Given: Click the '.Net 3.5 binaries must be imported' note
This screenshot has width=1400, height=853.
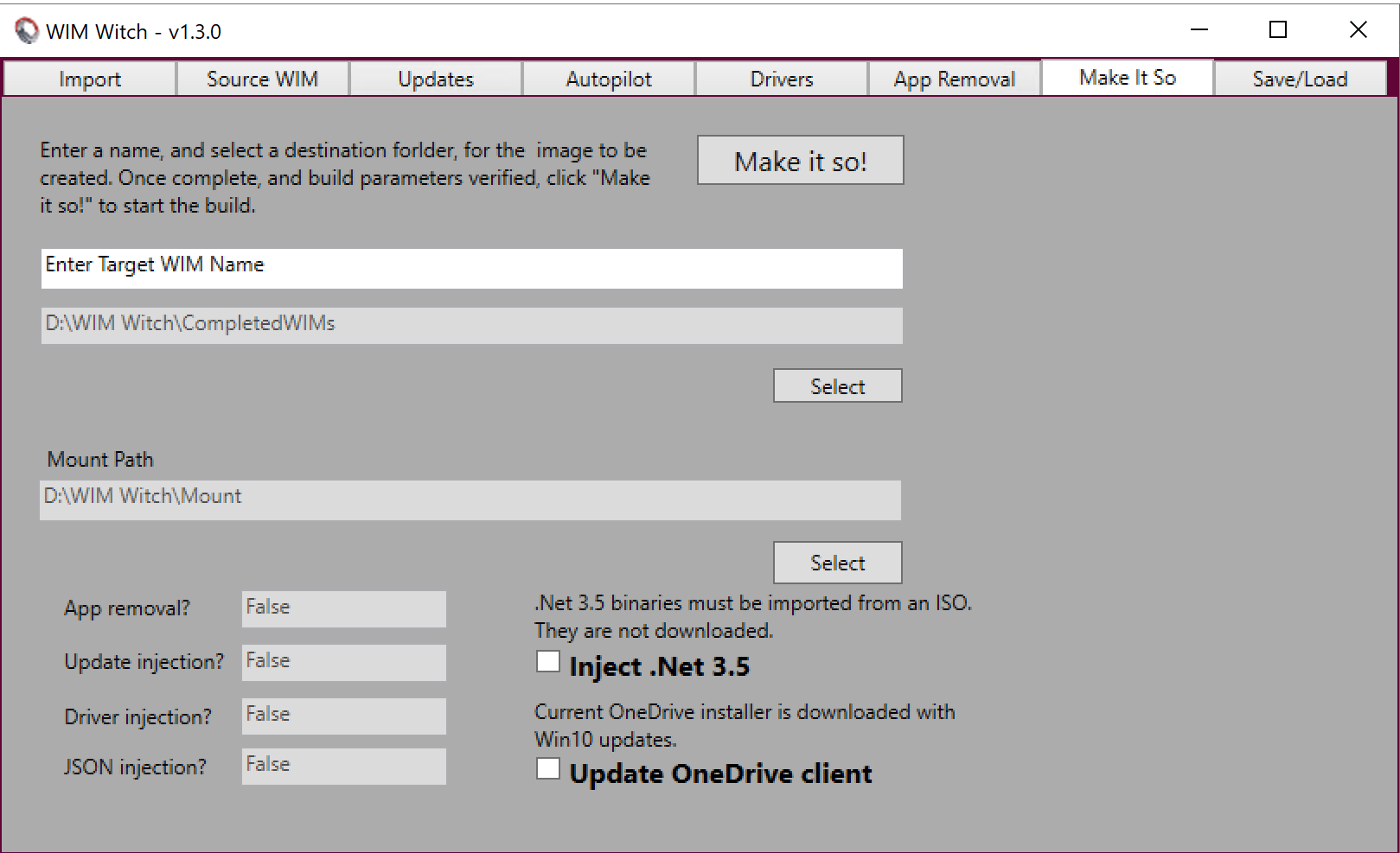Looking at the screenshot, I should coord(753,617).
